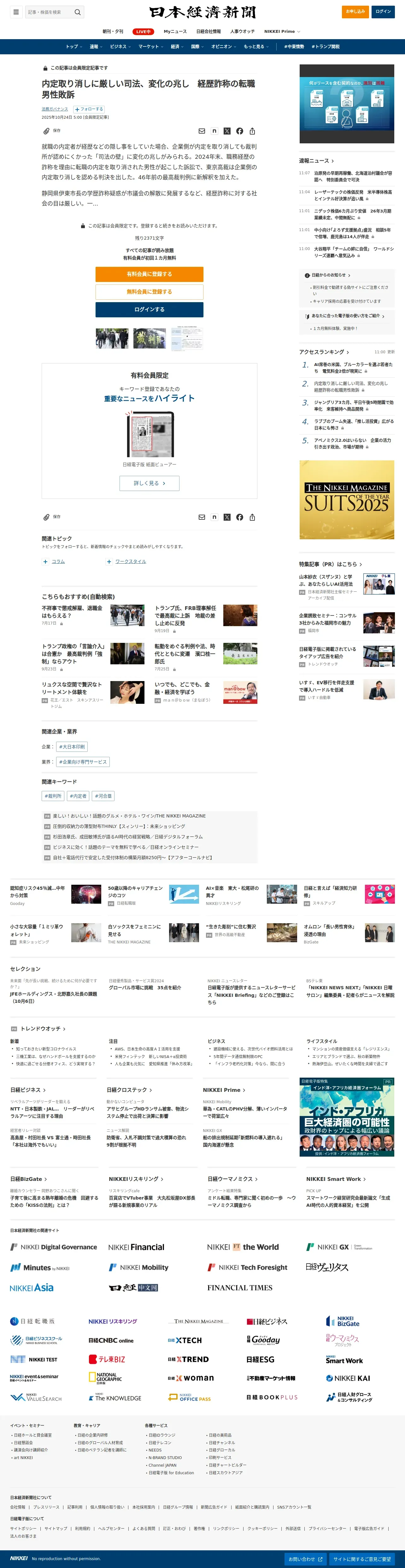The height and width of the screenshot is (1568, 405).
Task: Click 無料会員に登録する button
Action: point(150,292)
